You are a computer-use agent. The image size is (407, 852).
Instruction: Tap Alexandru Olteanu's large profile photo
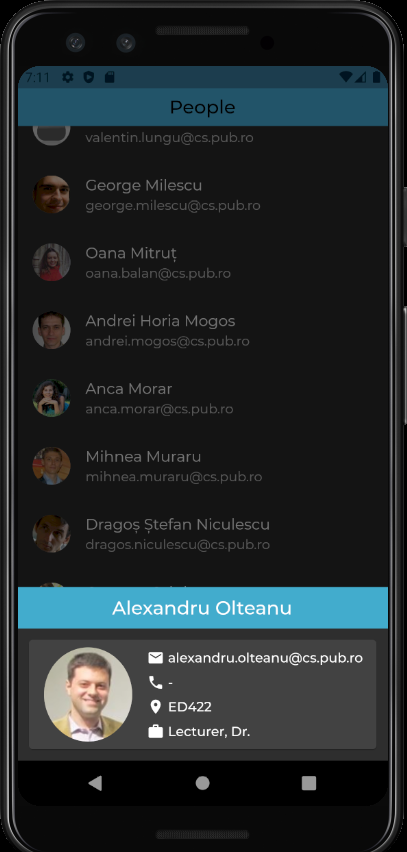tap(88, 694)
